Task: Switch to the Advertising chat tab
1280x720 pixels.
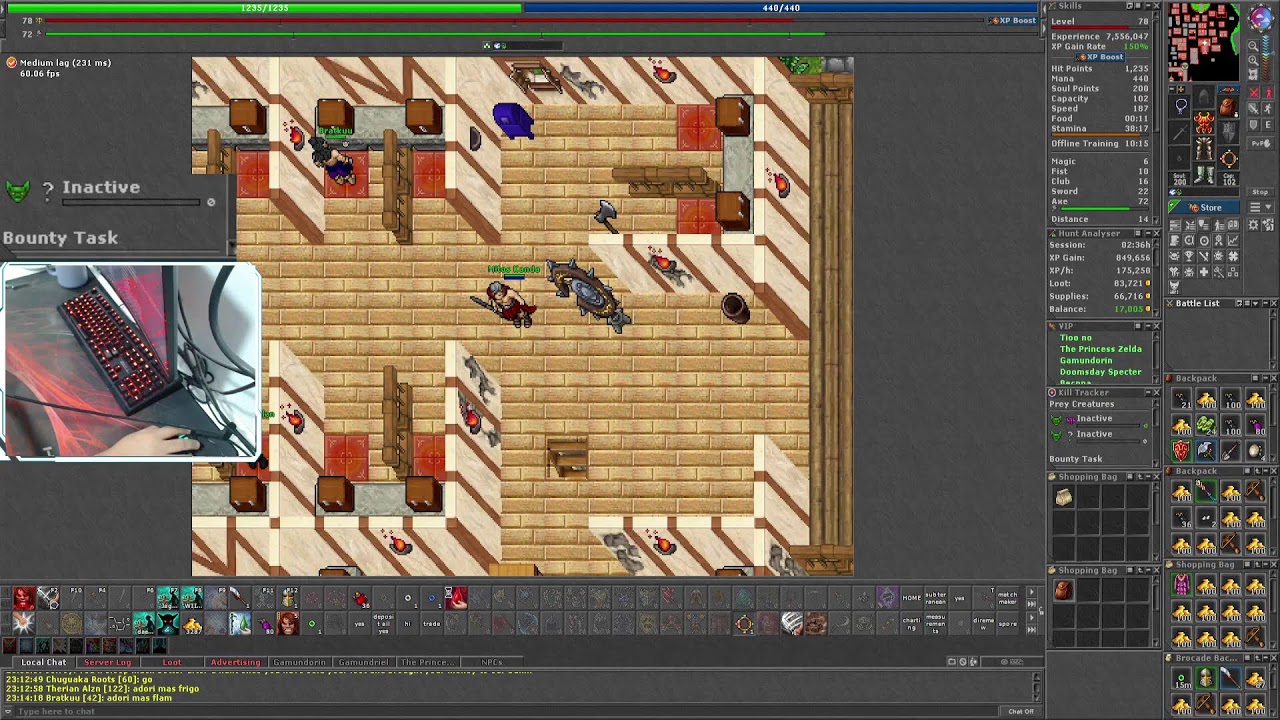Action: pos(235,662)
